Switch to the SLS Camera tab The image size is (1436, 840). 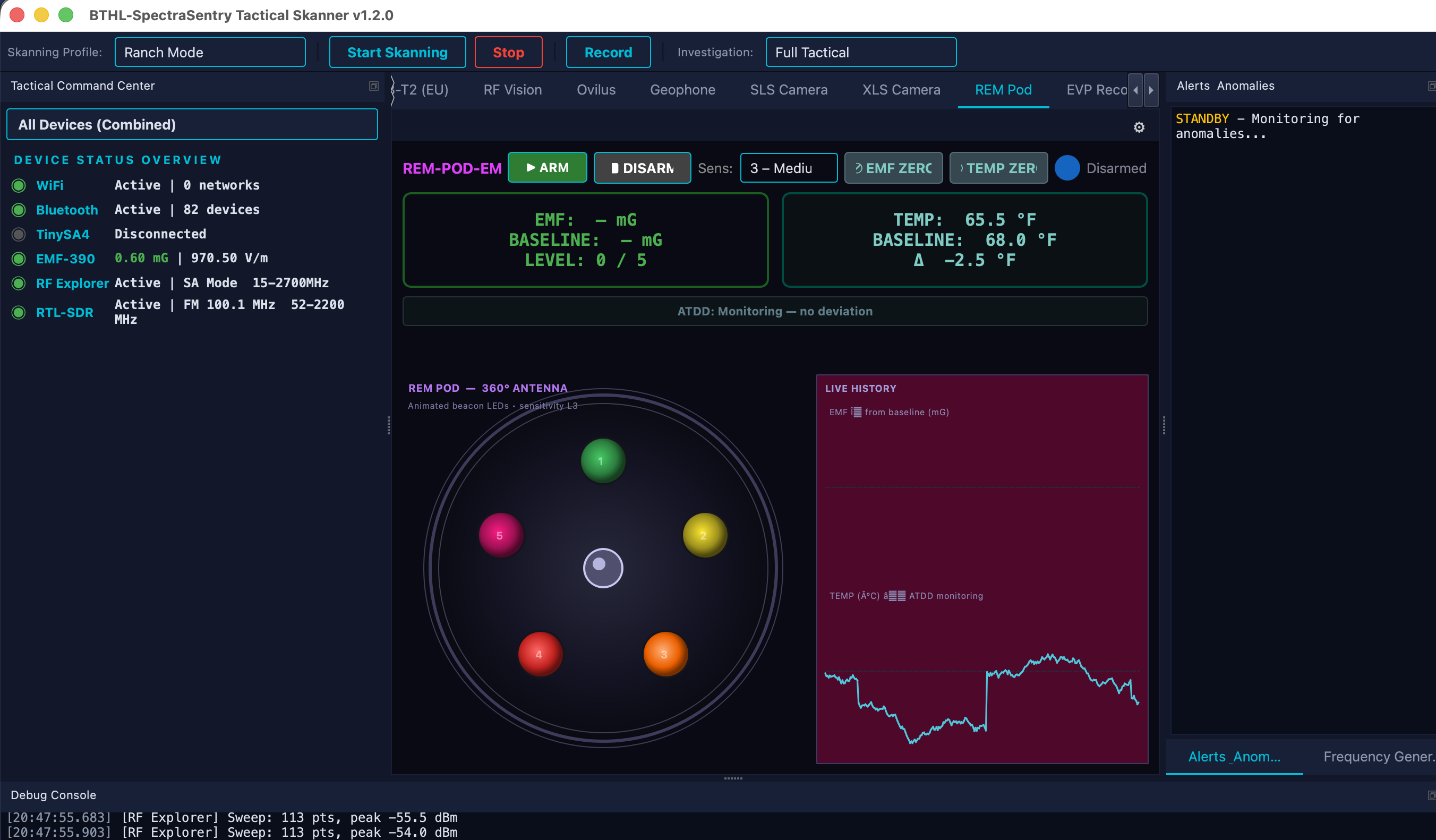788,90
